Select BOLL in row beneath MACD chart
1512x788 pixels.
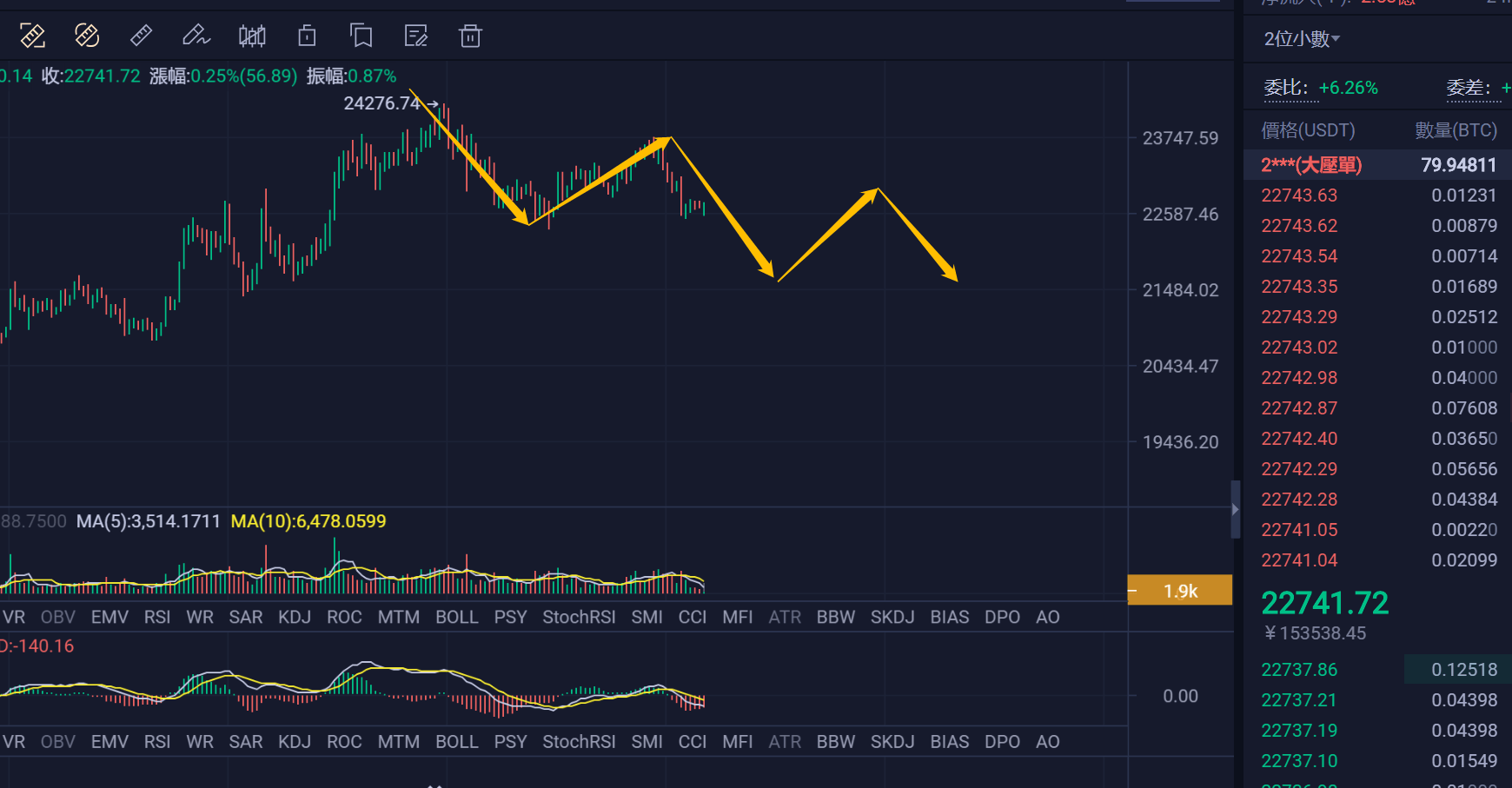pos(456,742)
